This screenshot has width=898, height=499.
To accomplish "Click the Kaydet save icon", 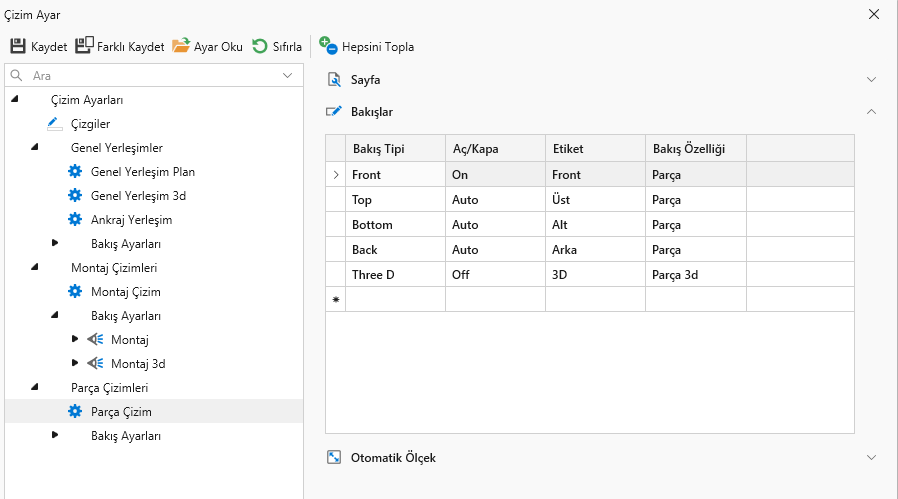I will tap(18, 46).
